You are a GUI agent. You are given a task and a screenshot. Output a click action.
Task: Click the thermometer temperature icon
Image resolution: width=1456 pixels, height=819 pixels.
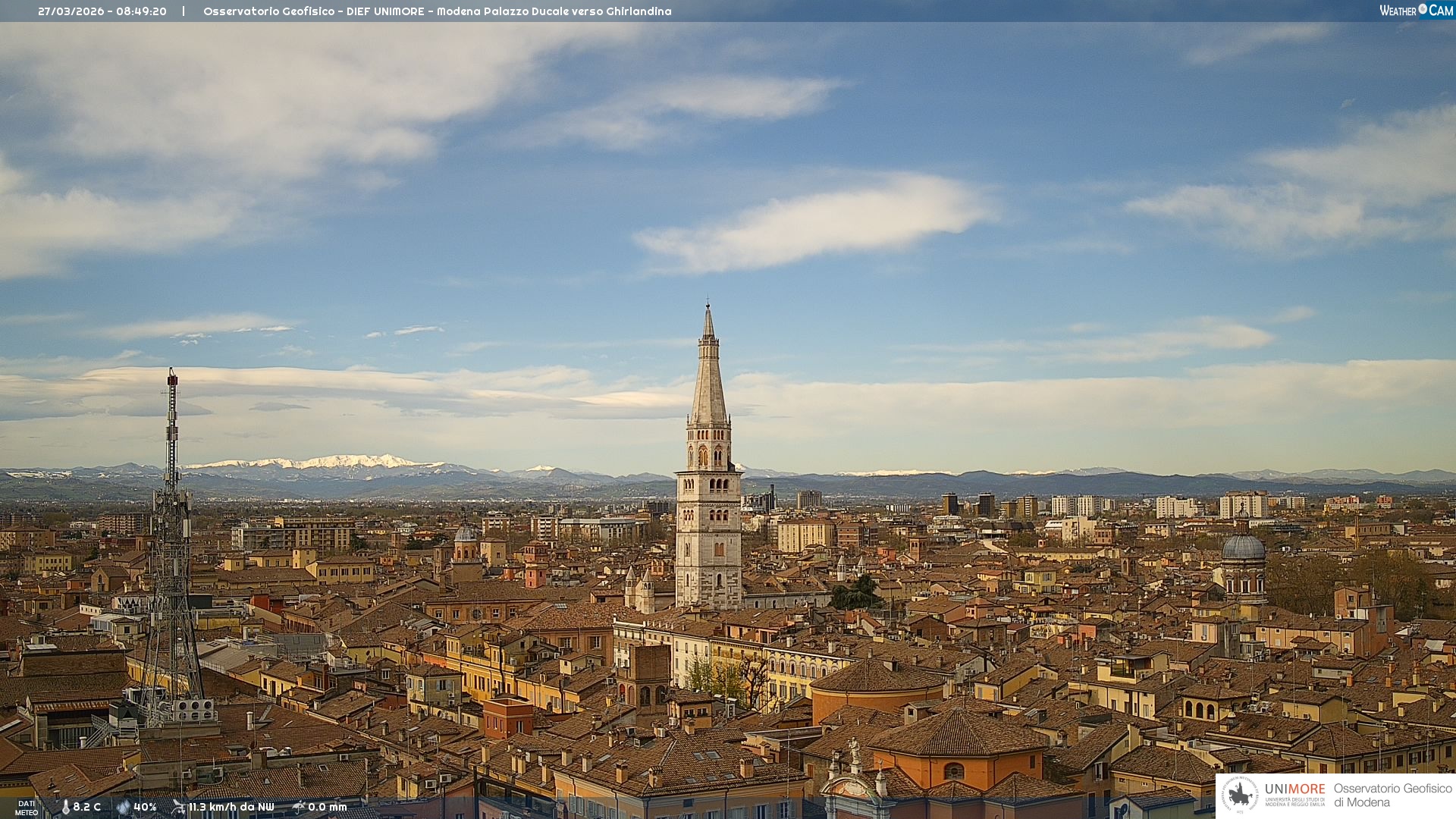tap(65, 807)
